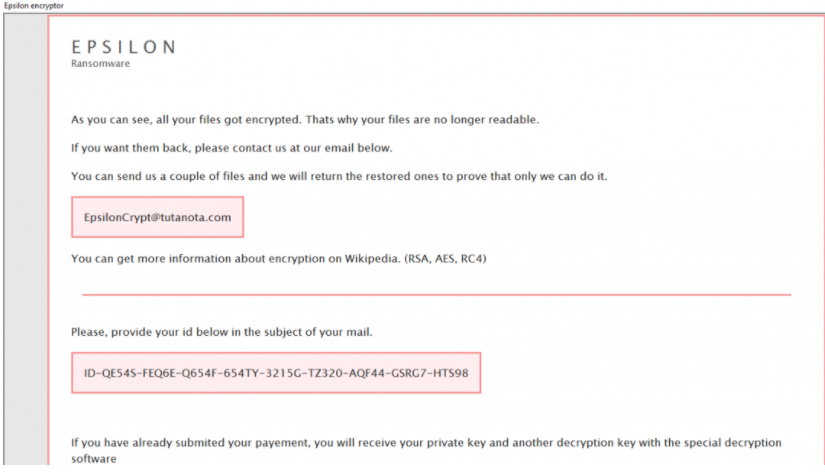
Task: Click the word "Wikipedia"
Action: (x=372, y=259)
